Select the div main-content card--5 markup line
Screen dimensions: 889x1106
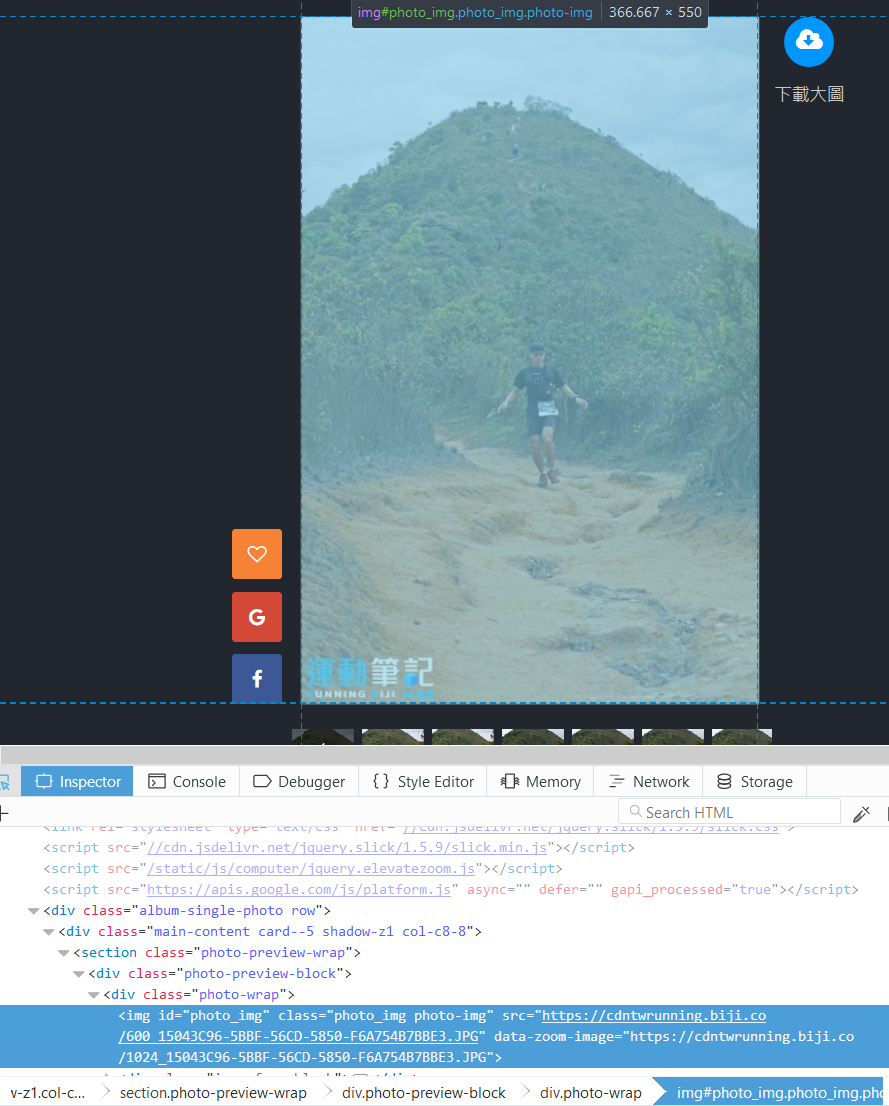[x=270, y=932]
